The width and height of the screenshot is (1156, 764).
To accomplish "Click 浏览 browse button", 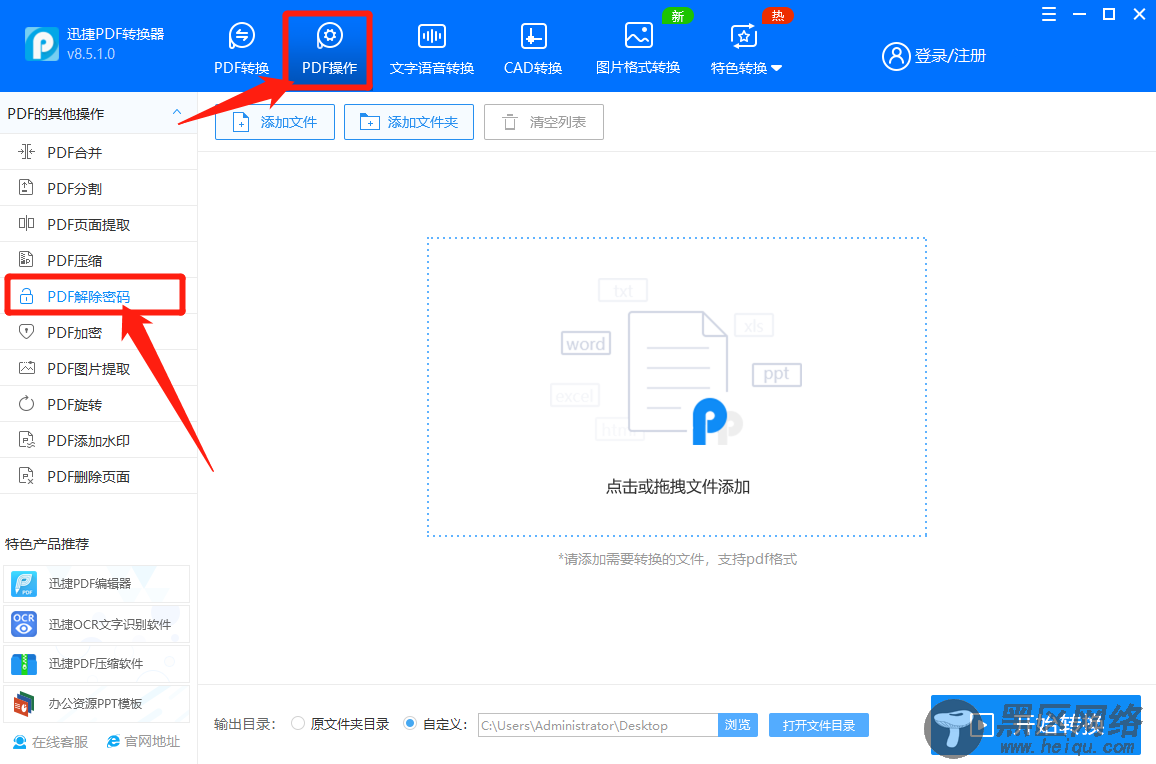I will (738, 725).
